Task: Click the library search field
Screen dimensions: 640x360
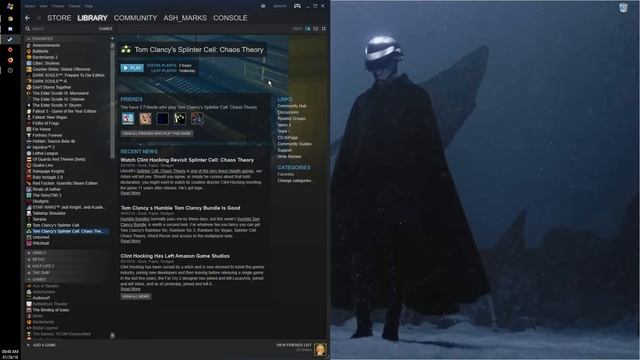Action: [61, 29]
